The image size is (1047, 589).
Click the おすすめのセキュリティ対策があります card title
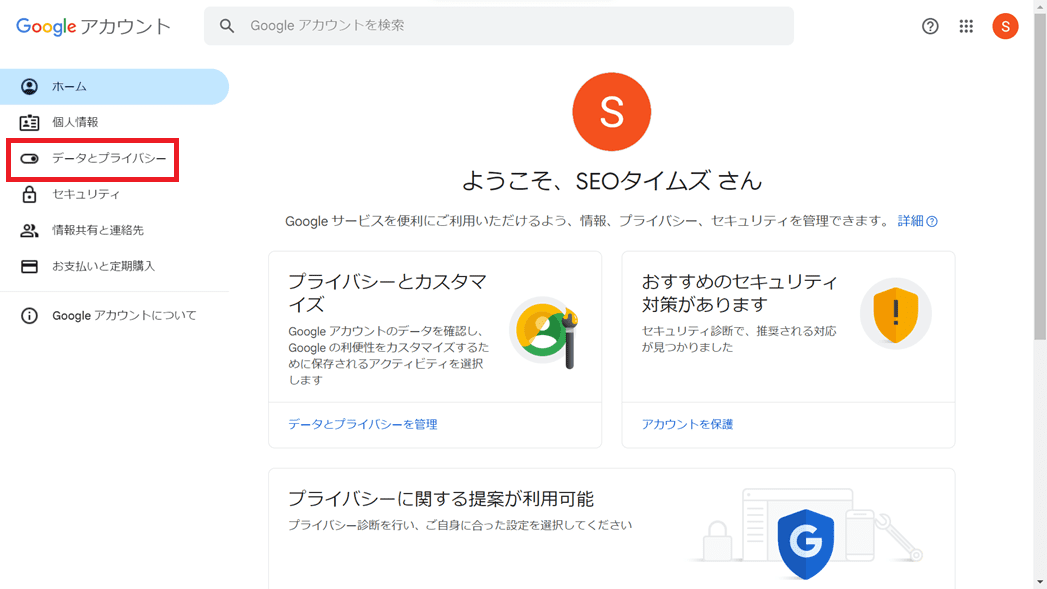point(739,292)
